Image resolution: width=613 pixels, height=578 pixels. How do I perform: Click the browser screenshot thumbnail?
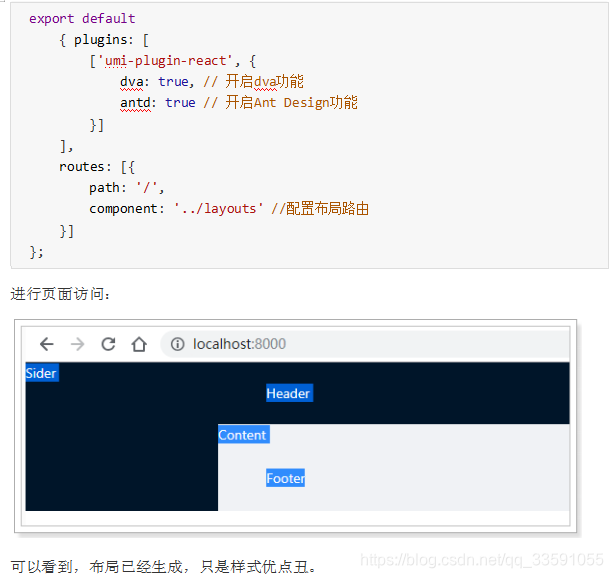[x=296, y=426]
